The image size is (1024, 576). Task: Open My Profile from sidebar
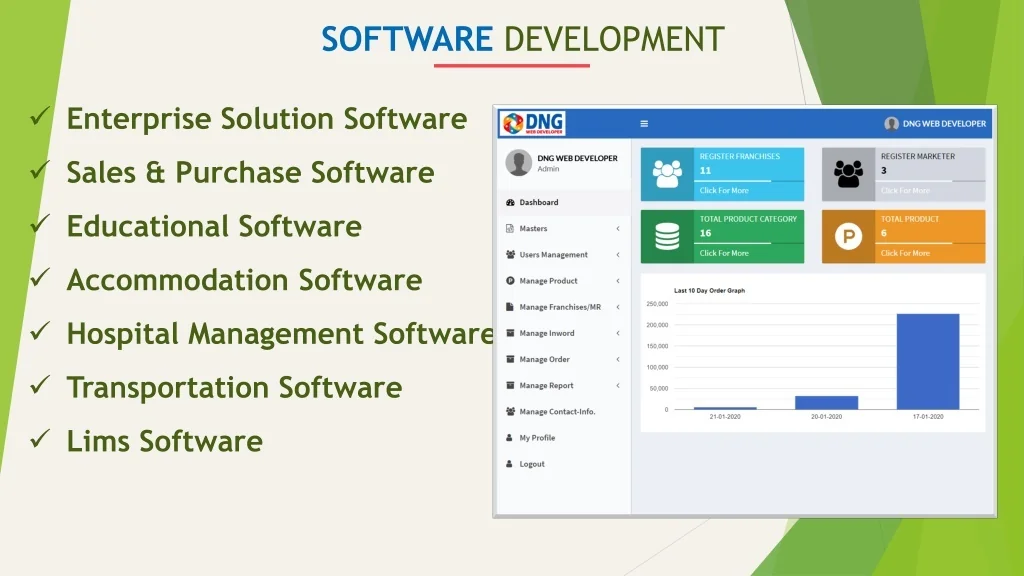pos(536,438)
